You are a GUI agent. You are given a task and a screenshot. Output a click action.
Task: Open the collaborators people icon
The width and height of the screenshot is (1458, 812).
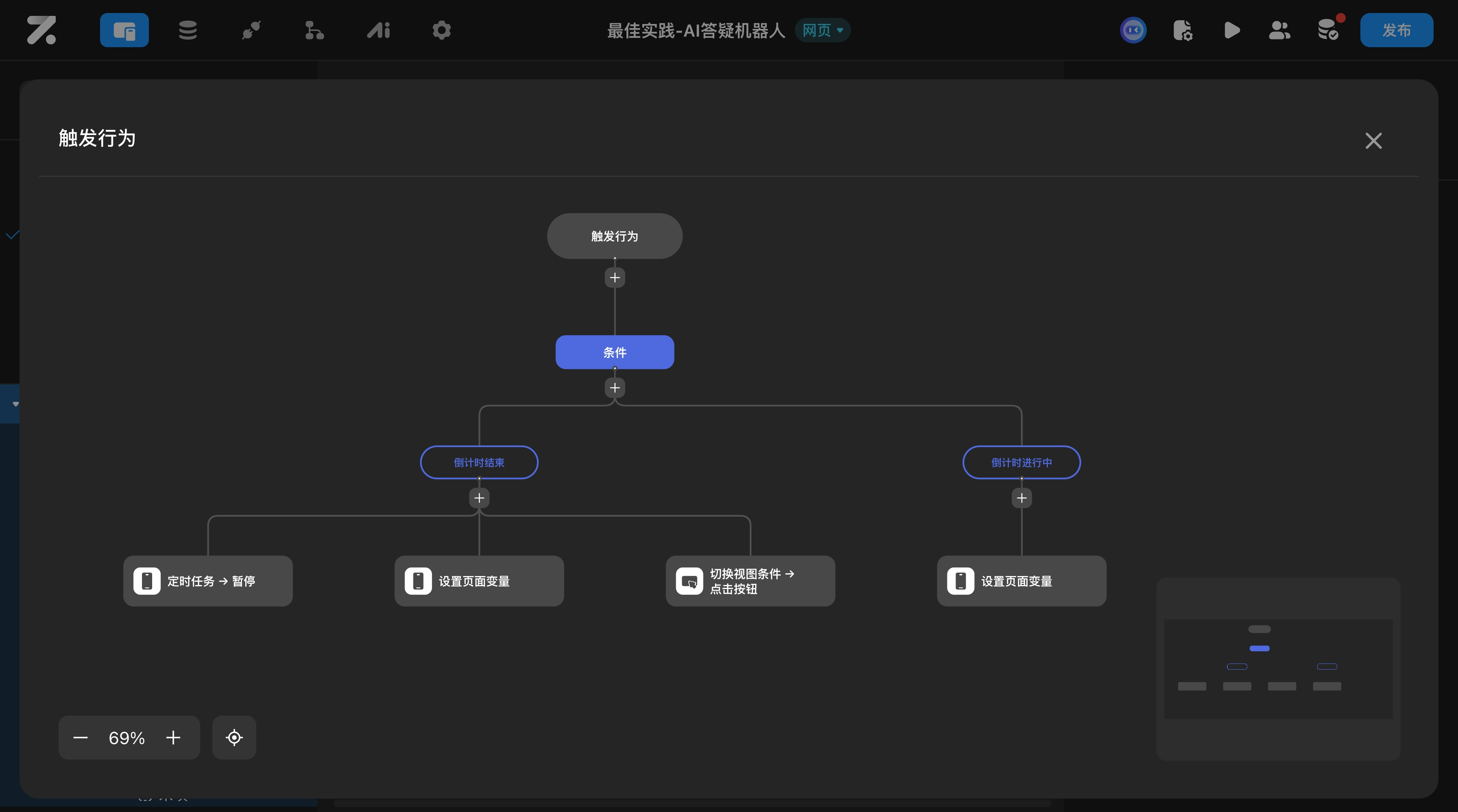coord(1279,30)
